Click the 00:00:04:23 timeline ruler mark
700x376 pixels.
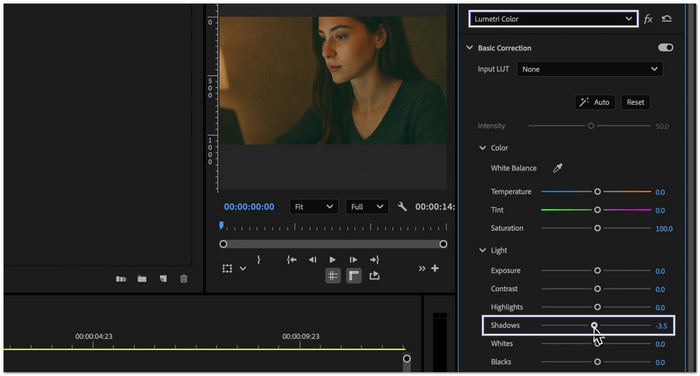(94, 336)
